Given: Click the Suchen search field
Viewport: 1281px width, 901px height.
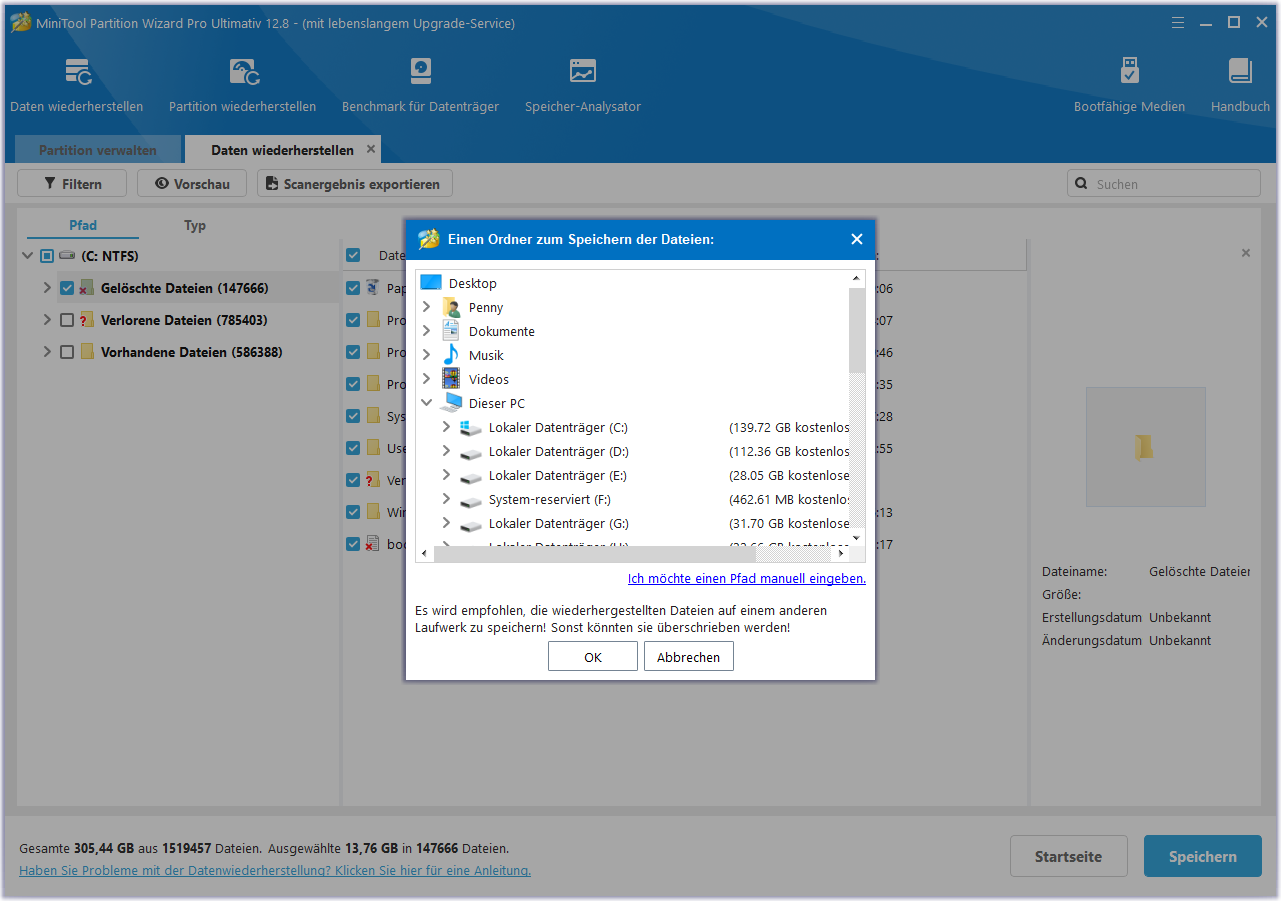Looking at the screenshot, I should (1164, 184).
